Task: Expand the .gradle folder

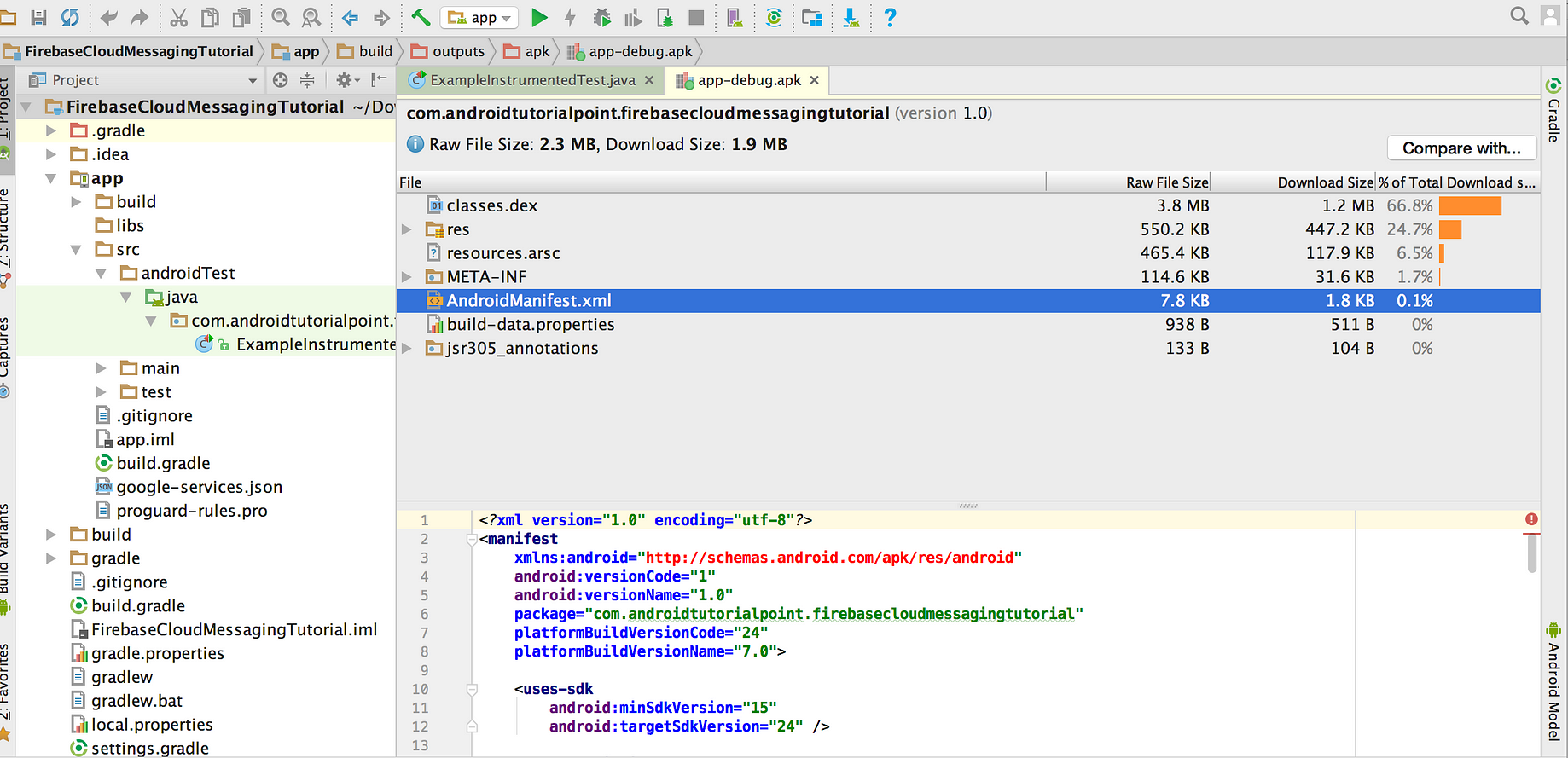Action: (x=51, y=130)
